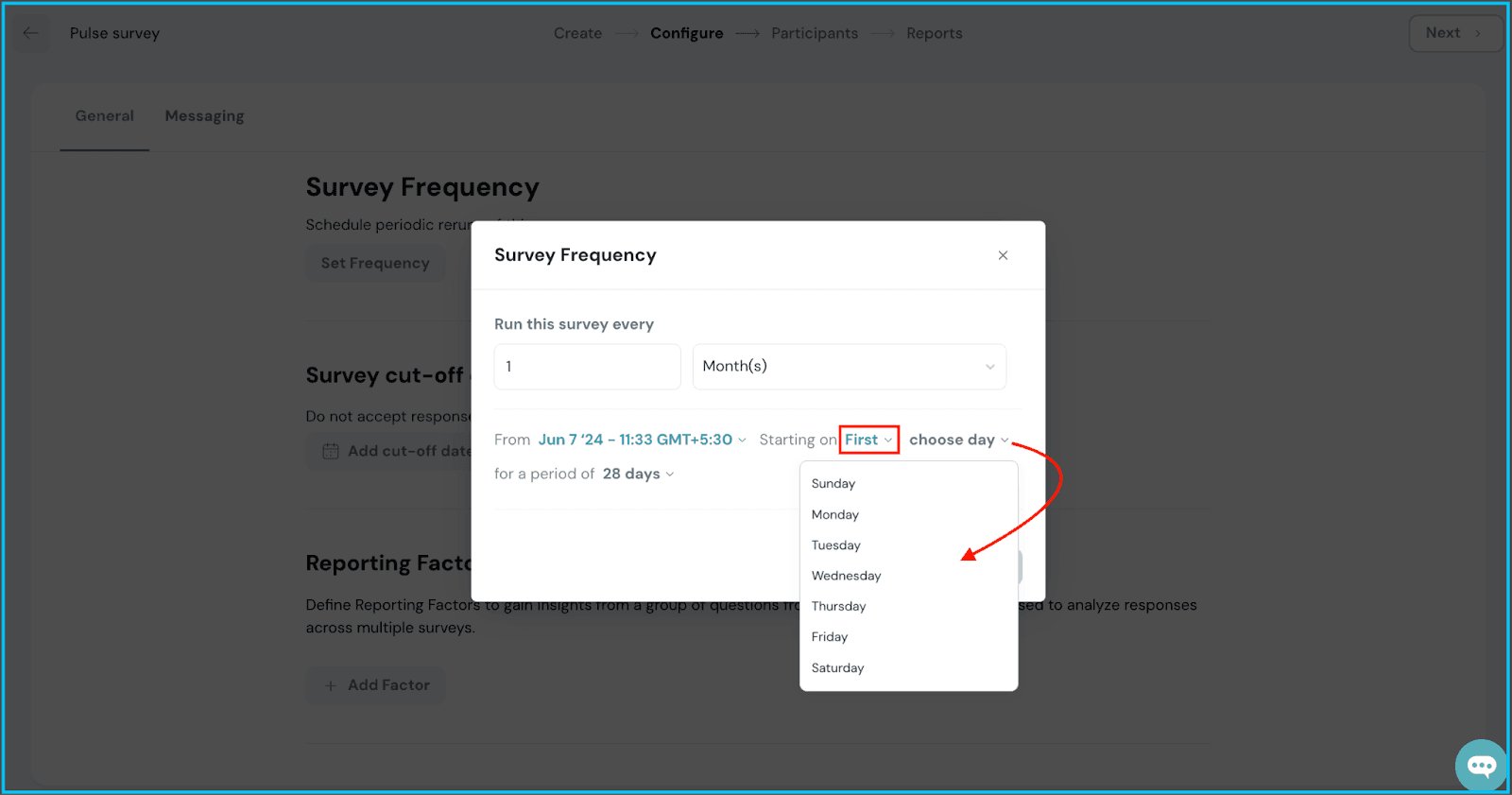The image size is (1512, 795).
Task: Close the Survey Frequency dialog
Action: point(1003,255)
